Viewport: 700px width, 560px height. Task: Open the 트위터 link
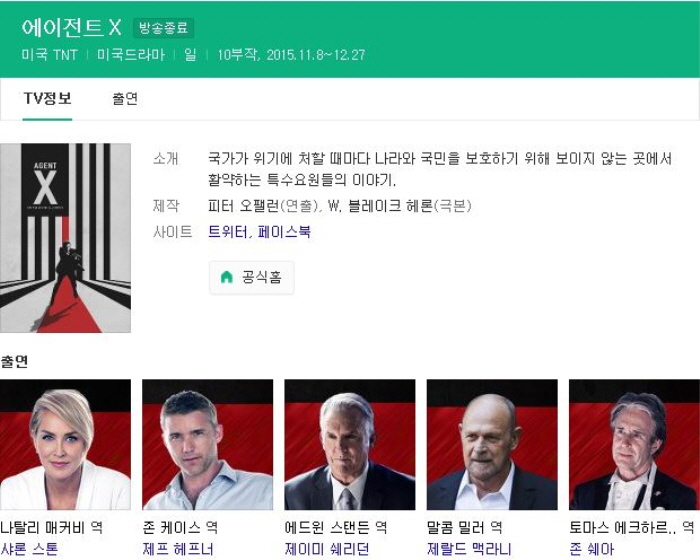click(x=227, y=232)
